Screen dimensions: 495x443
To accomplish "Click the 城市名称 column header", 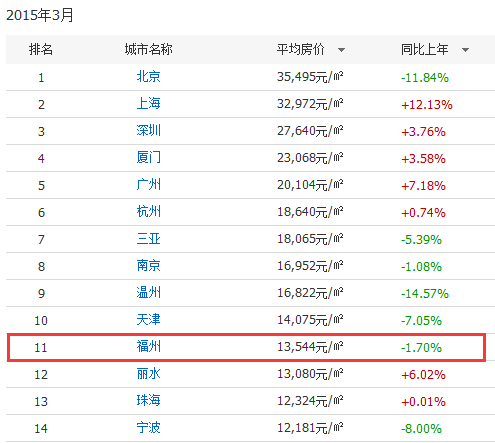I will point(149,50).
